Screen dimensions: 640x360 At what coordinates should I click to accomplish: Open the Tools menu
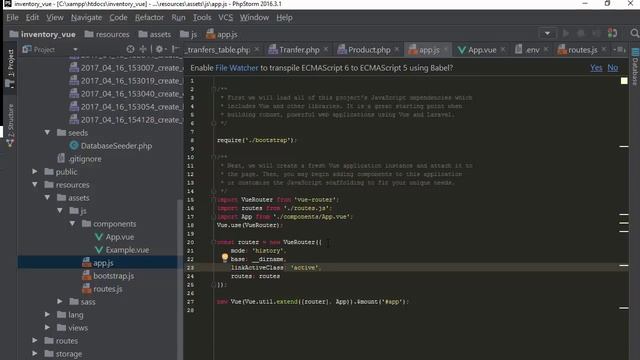[x=202, y=18]
